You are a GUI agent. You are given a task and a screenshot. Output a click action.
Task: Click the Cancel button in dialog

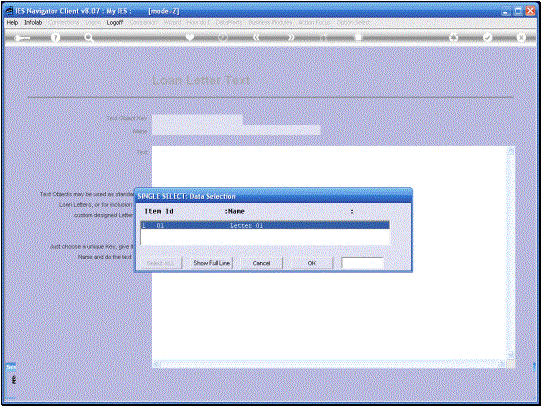pos(261,263)
